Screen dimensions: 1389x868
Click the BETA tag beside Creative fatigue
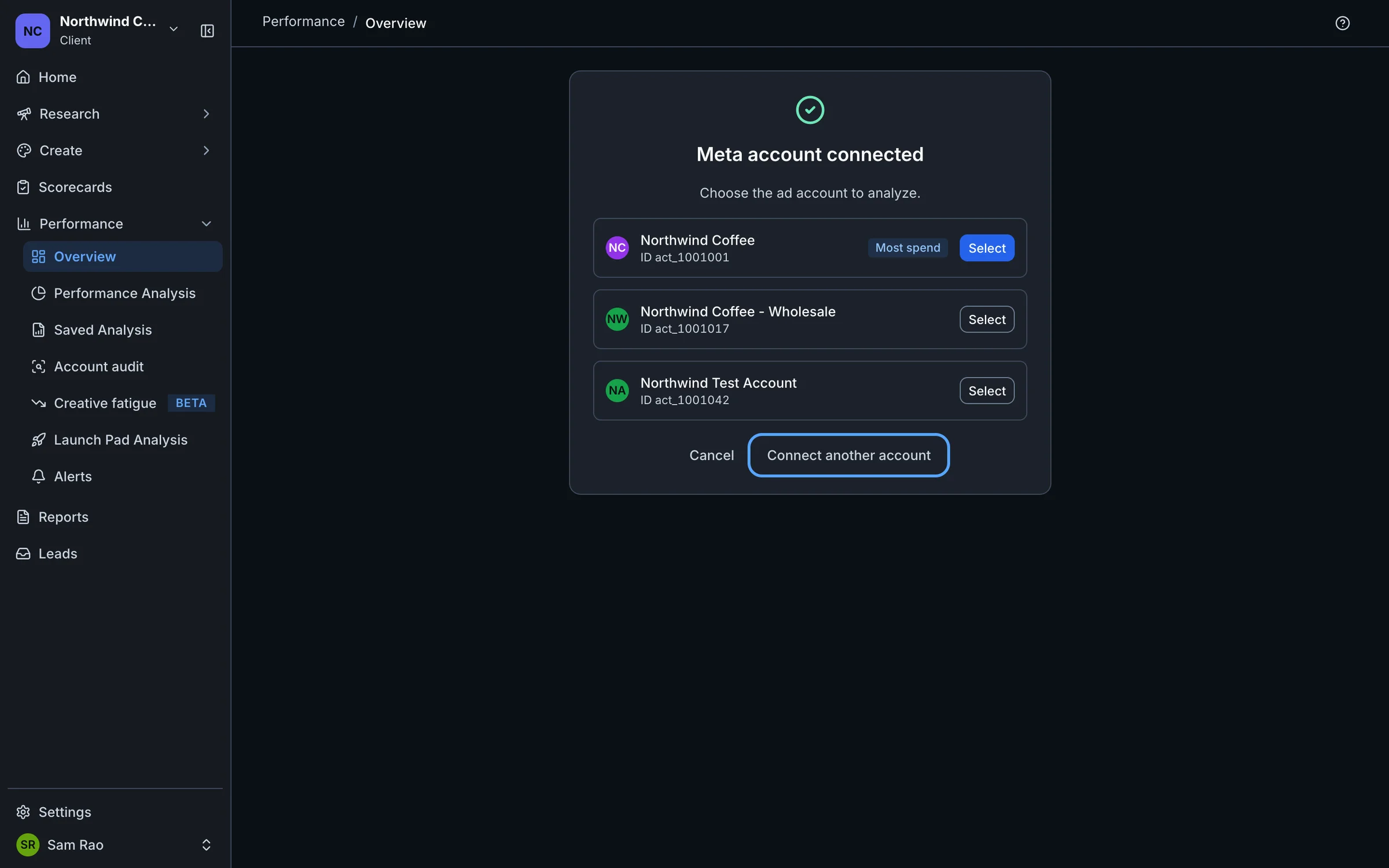191,403
